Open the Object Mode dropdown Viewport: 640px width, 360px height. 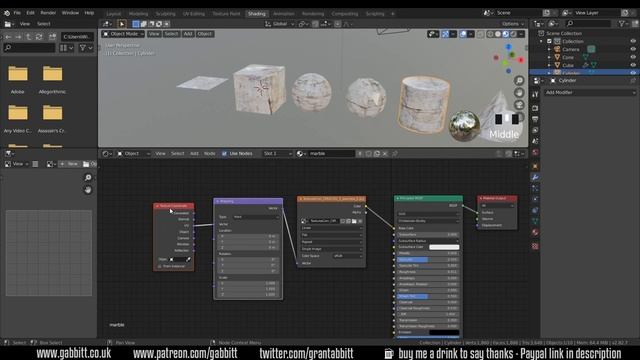point(123,34)
